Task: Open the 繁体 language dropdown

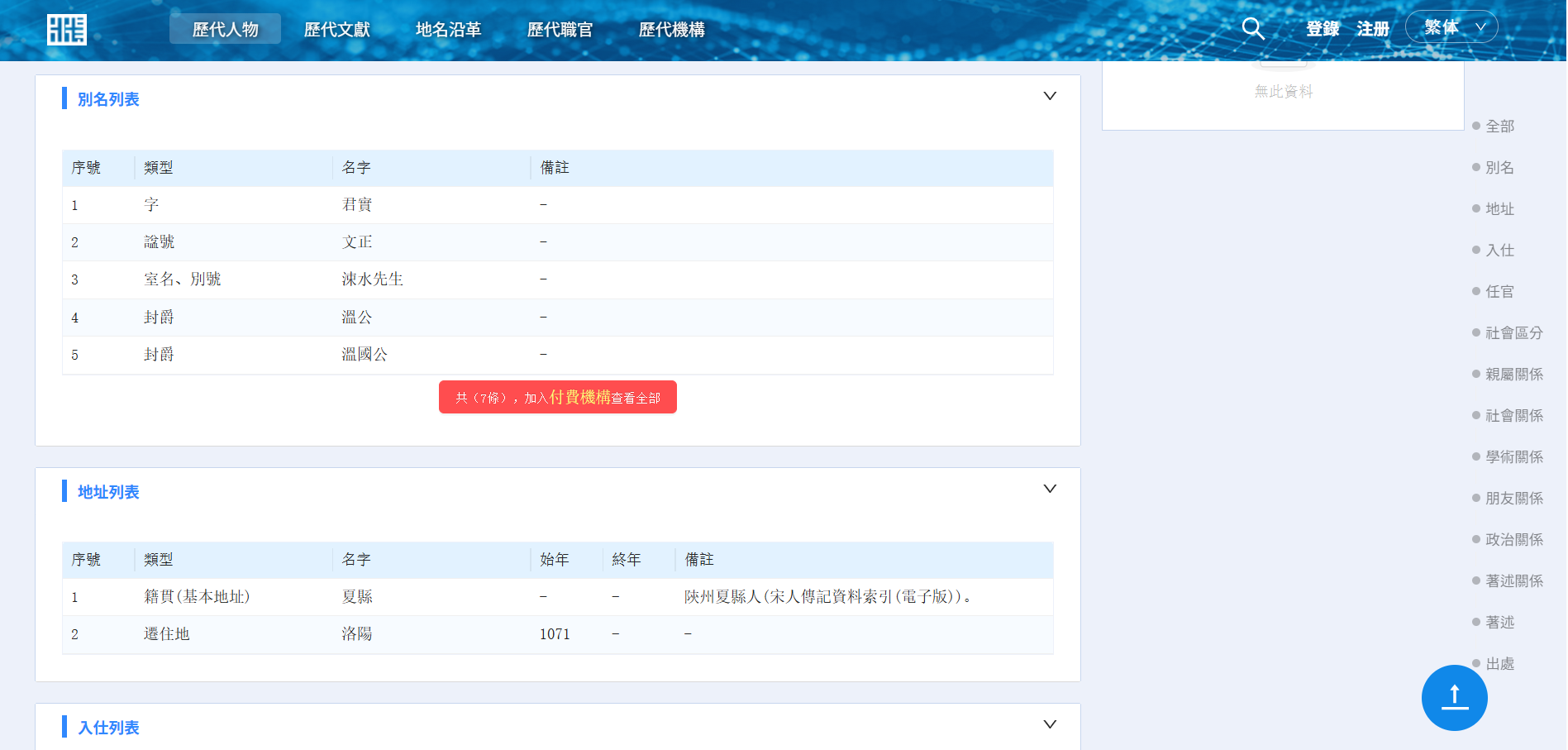Action: tap(1451, 27)
